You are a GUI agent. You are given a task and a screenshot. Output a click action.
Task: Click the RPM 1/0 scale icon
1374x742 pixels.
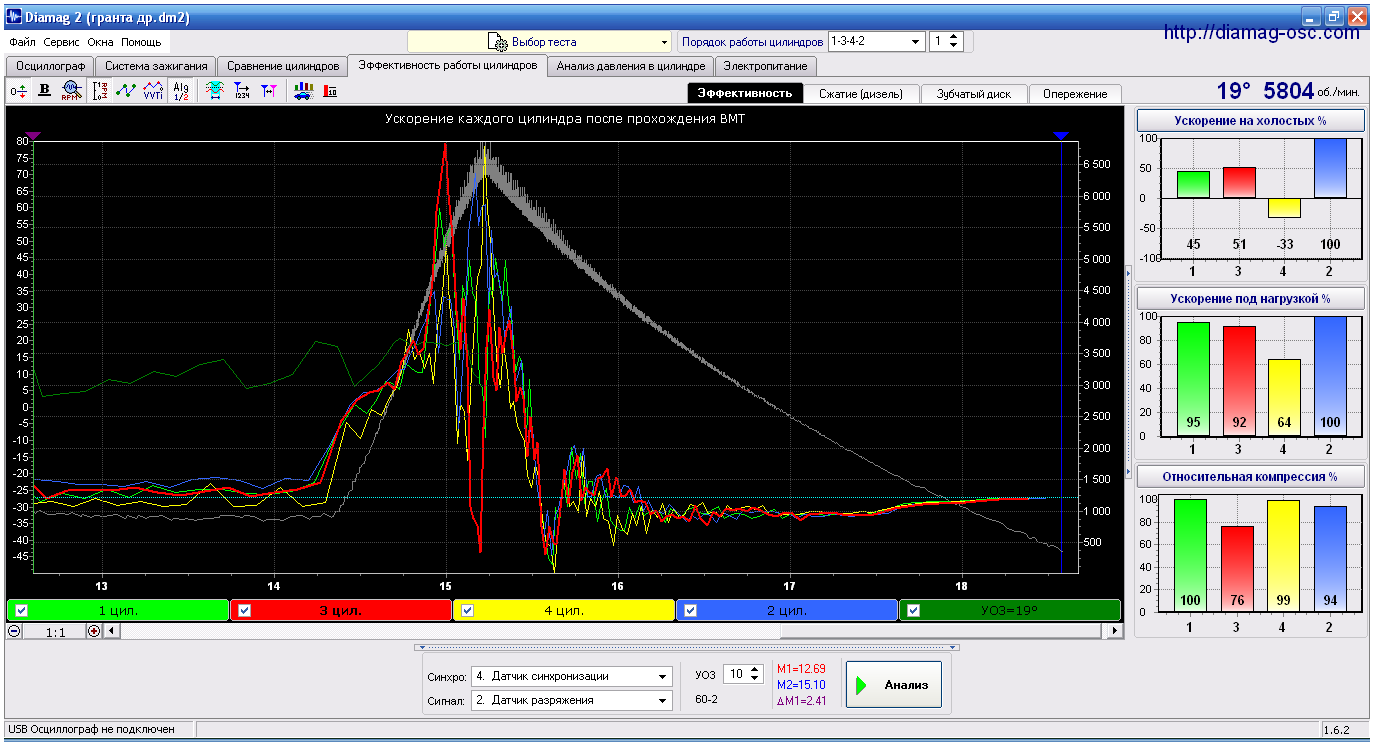pyautogui.click(x=100, y=91)
